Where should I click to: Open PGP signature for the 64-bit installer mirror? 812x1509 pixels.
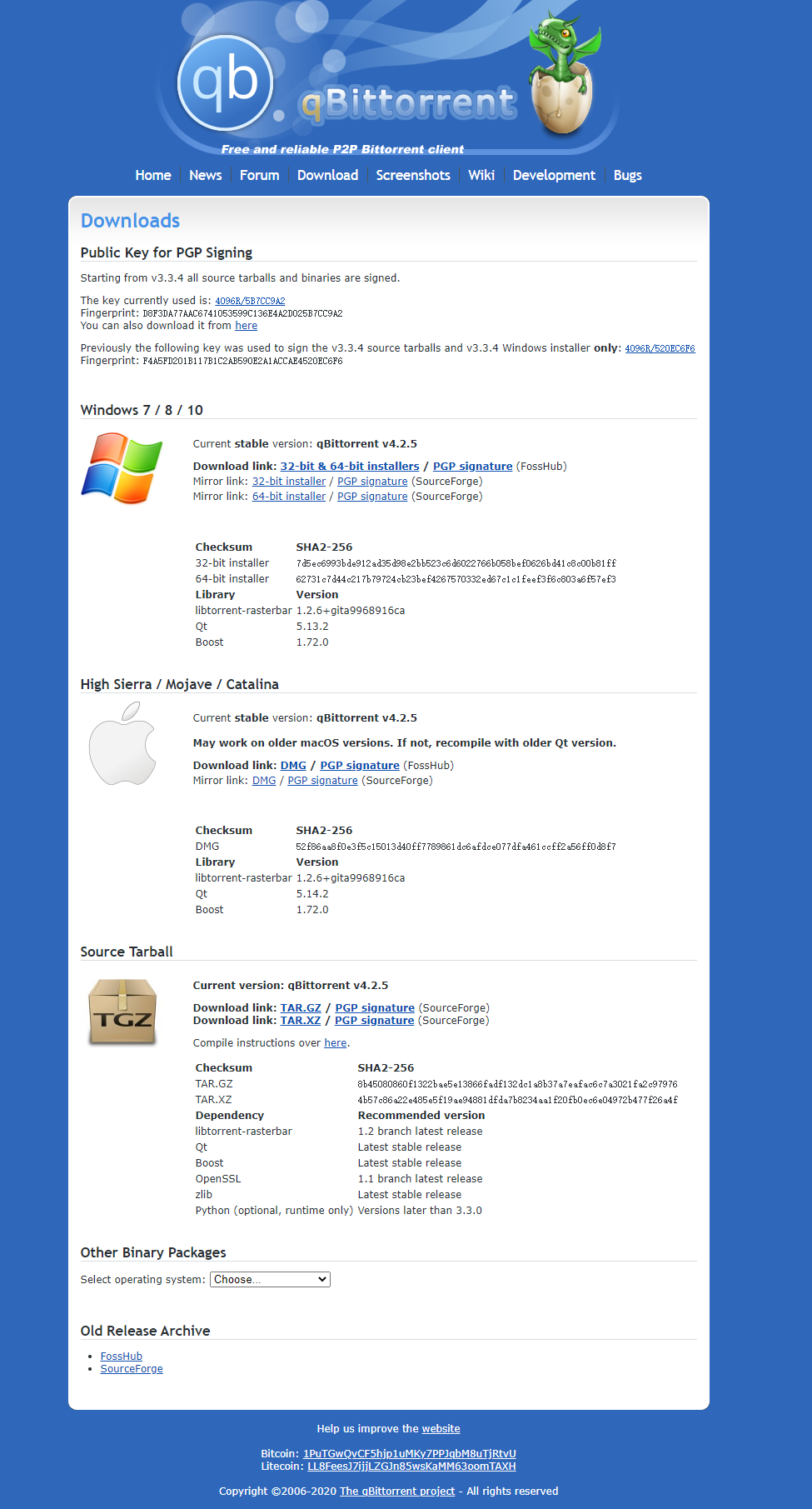tap(372, 497)
